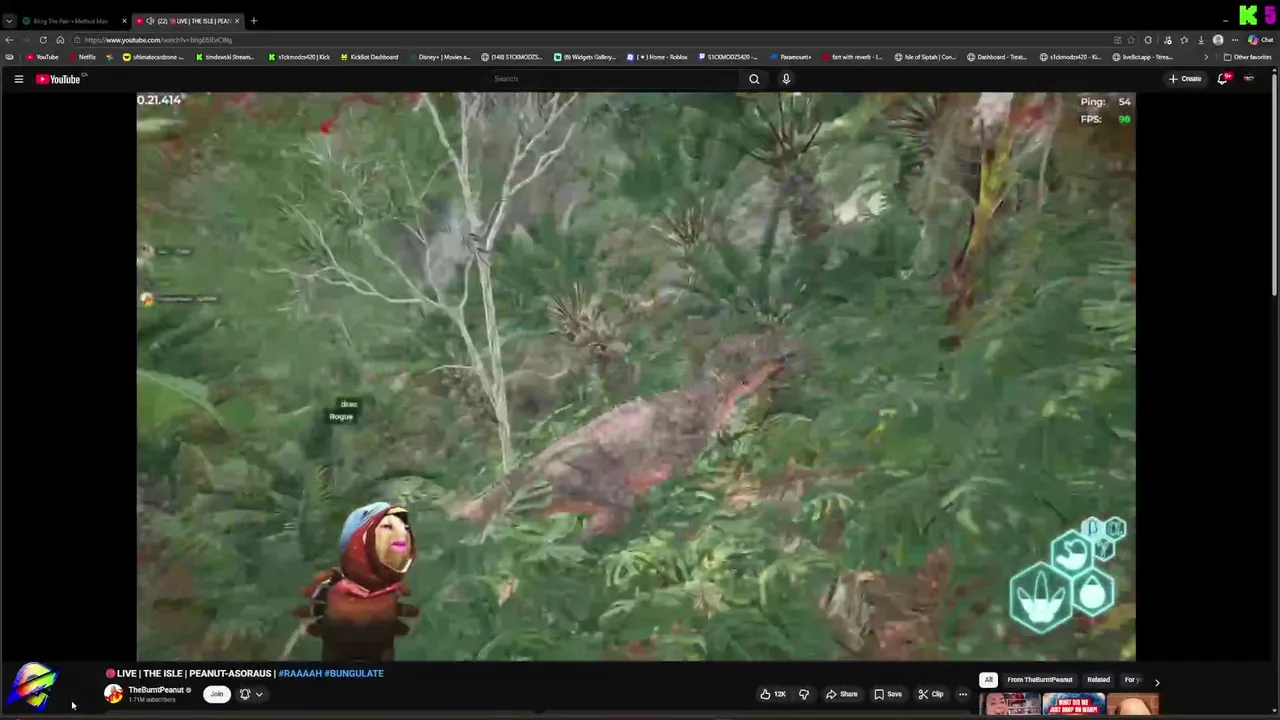Viewport: 1280px width, 720px height.
Task: Open the fart with reverb bookmark
Action: (853, 57)
